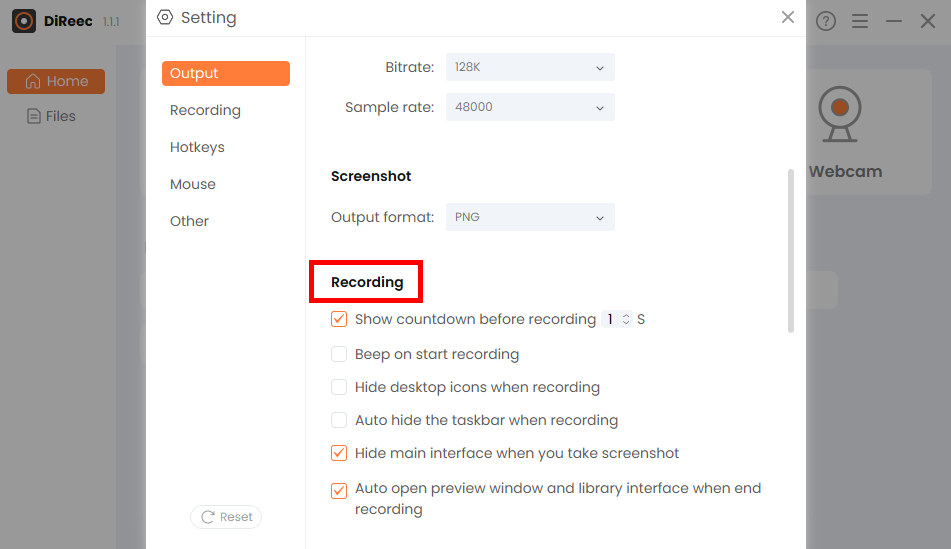Click the Webcam recorder icon
The width and height of the screenshot is (951, 549).
pos(840,115)
